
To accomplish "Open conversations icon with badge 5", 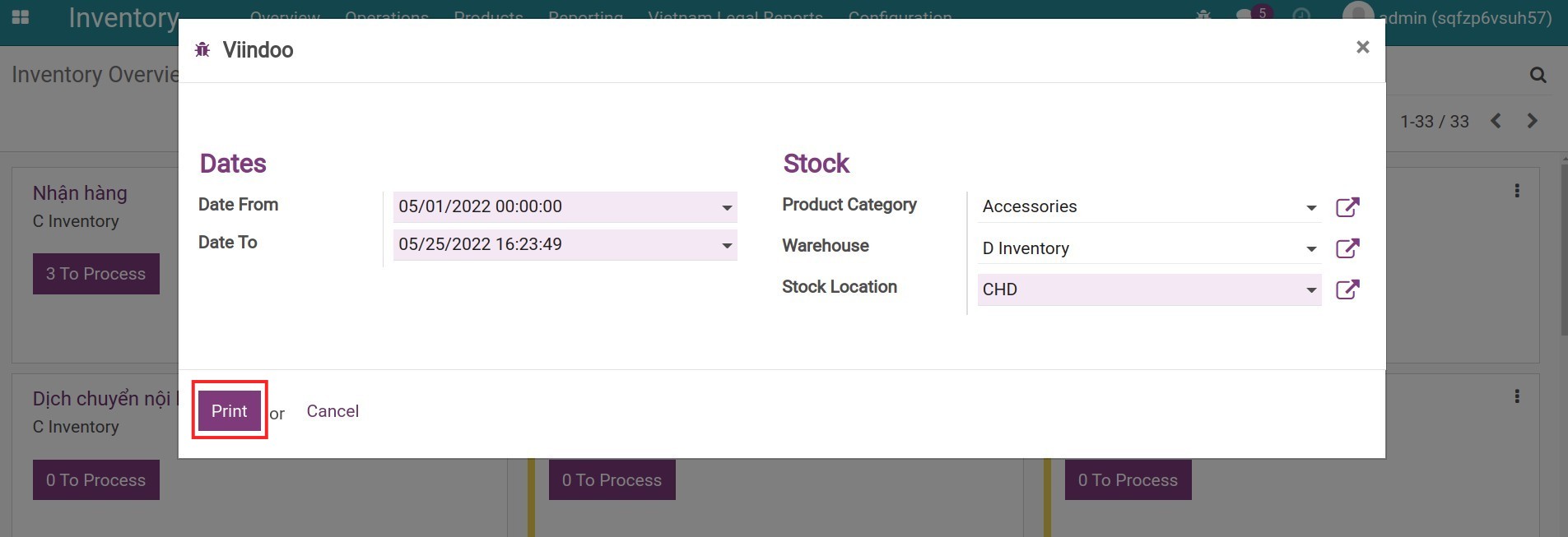I will click(1246, 15).
